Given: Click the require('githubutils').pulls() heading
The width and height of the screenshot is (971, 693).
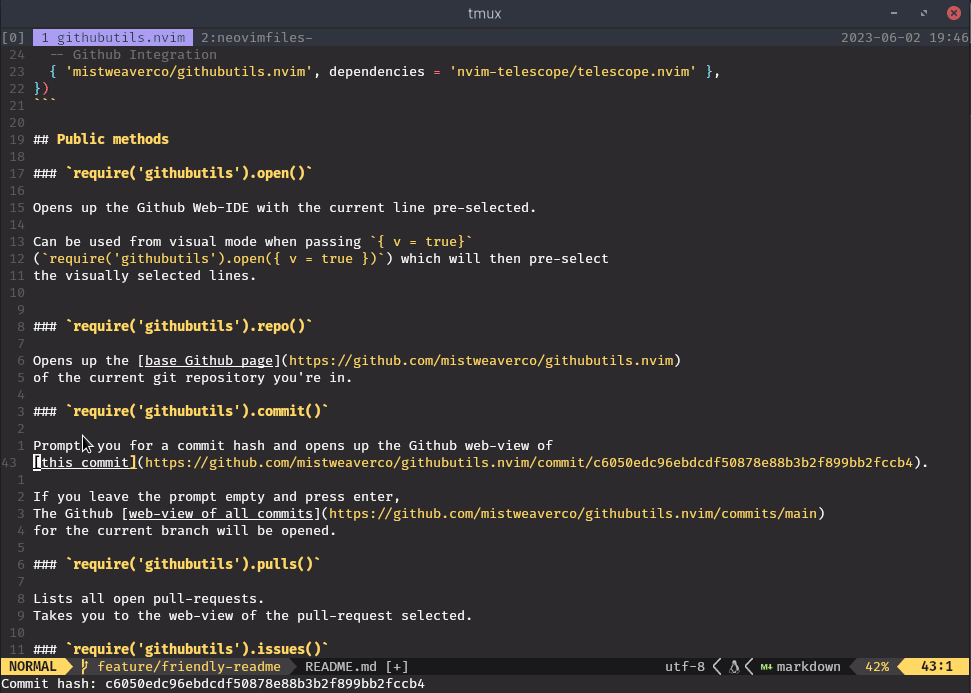Looking at the screenshot, I should [x=177, y=564].
